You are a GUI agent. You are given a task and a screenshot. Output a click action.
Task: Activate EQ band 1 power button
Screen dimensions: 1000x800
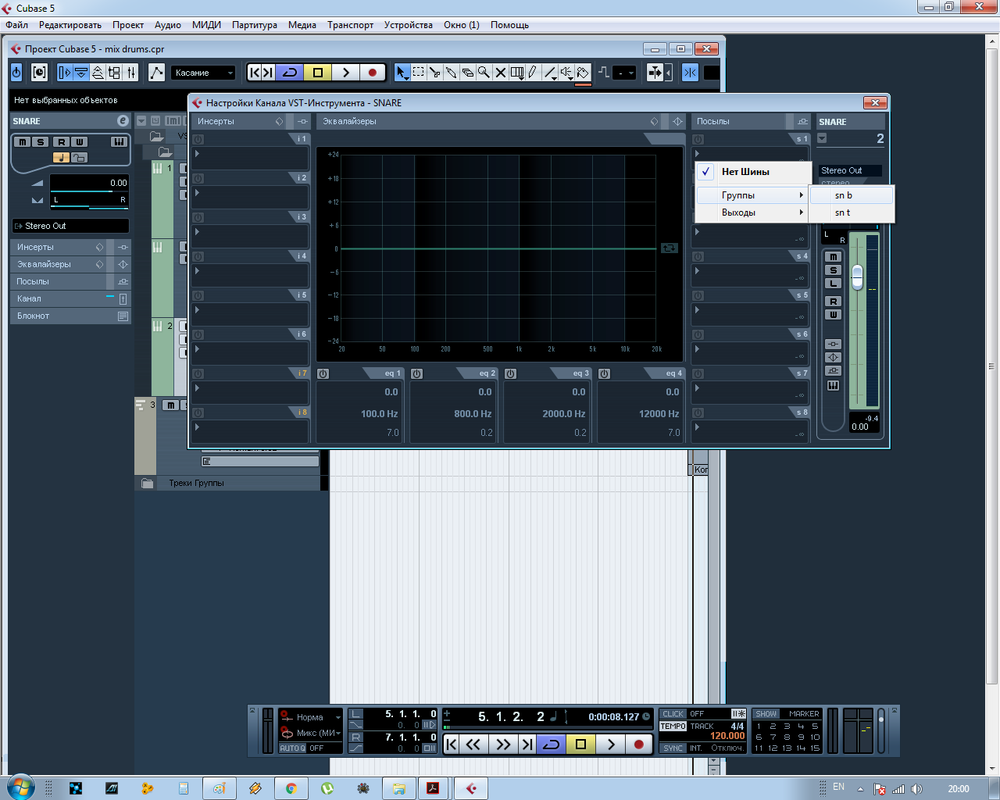(323, 374)
